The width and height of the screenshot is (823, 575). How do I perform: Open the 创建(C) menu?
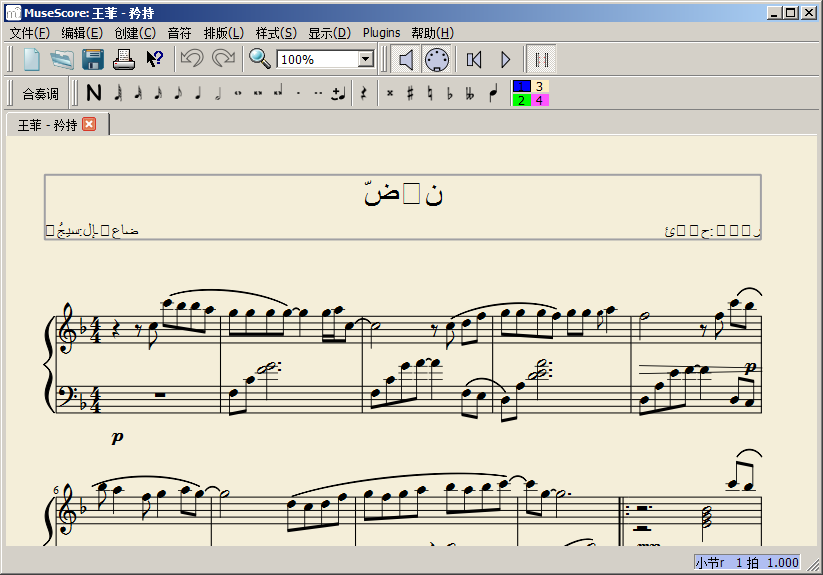[x=135, y=33]
